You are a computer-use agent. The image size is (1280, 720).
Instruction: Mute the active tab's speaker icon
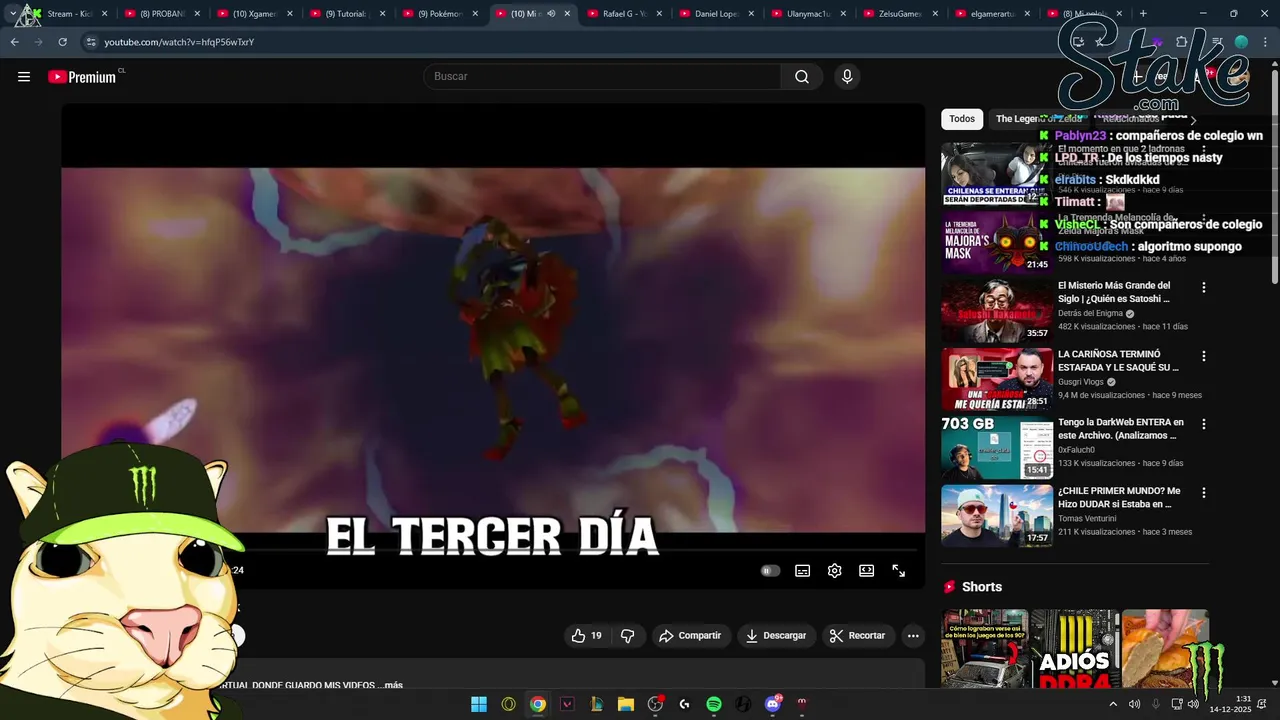[x=551, y=14]
